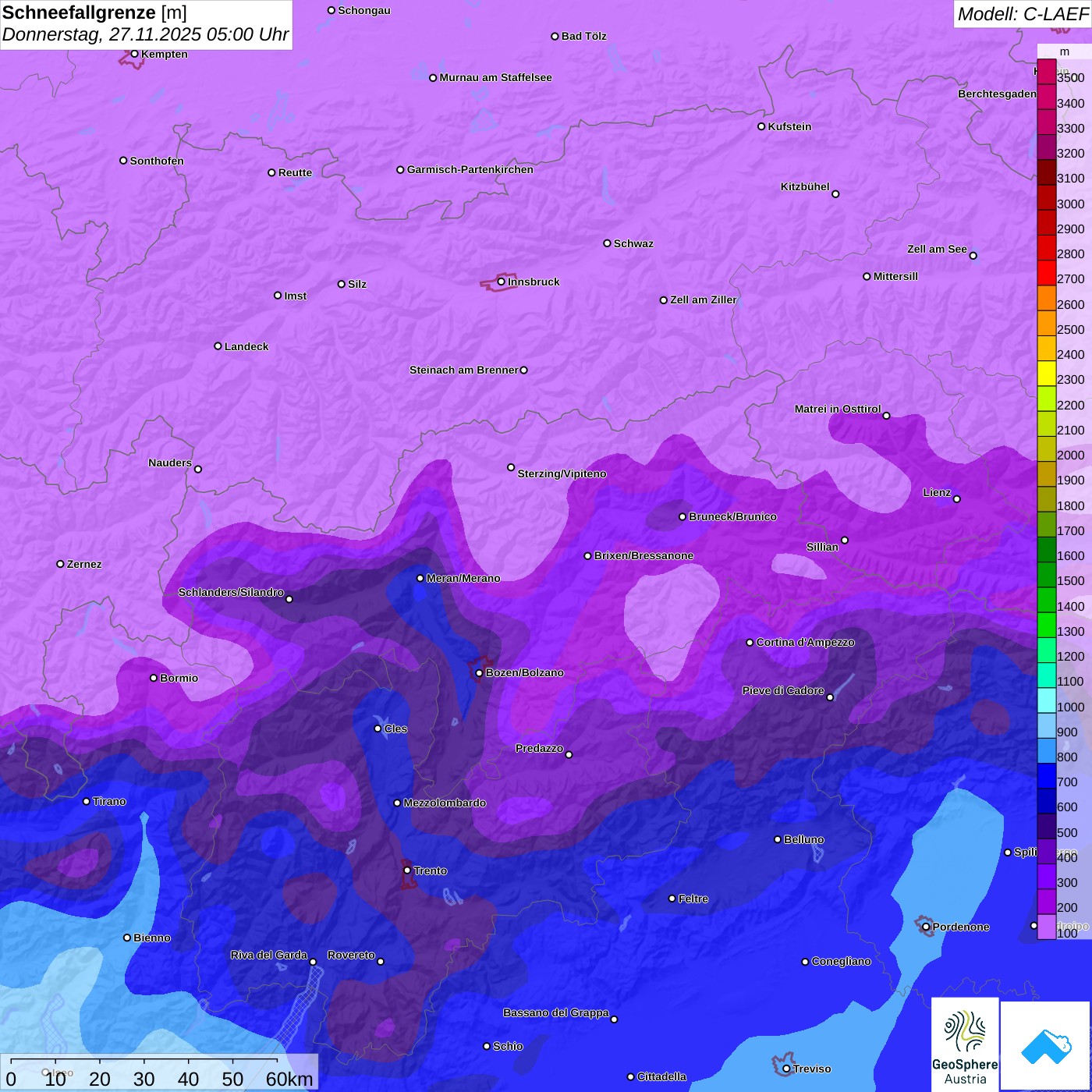
Task: Select the Zernez marker dot
Action: pyautogui.click(x=60, y=564)
